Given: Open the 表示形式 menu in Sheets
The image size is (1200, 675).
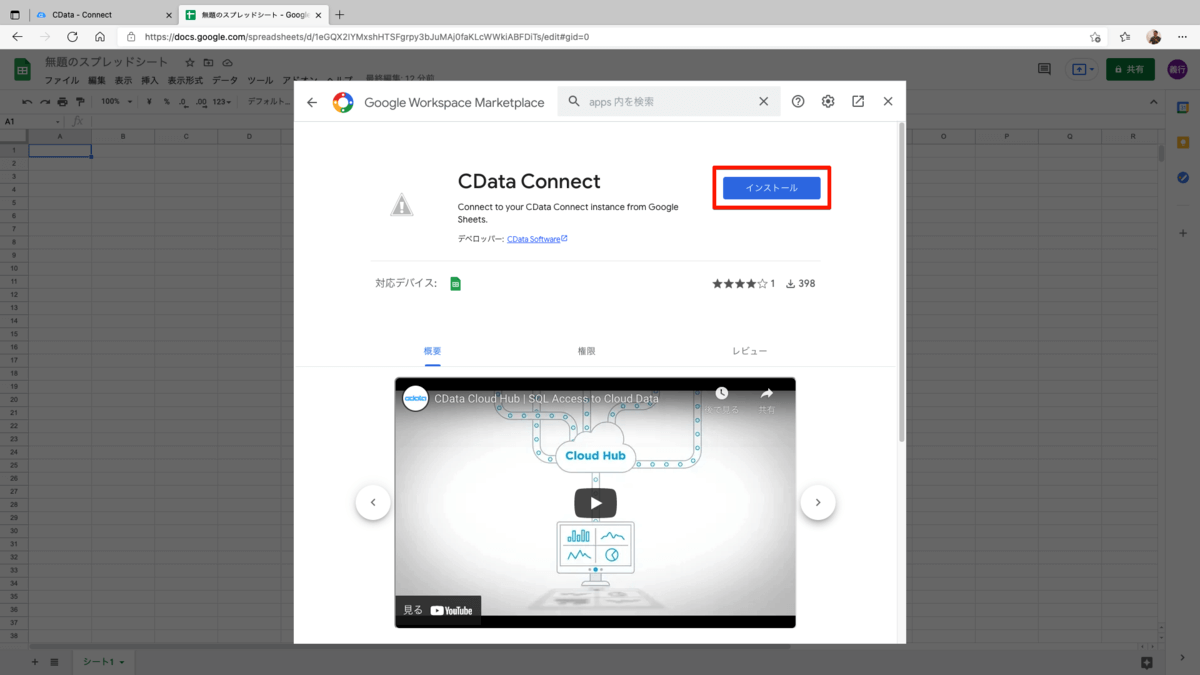Looking at the screenshot, I should point(185,80).
